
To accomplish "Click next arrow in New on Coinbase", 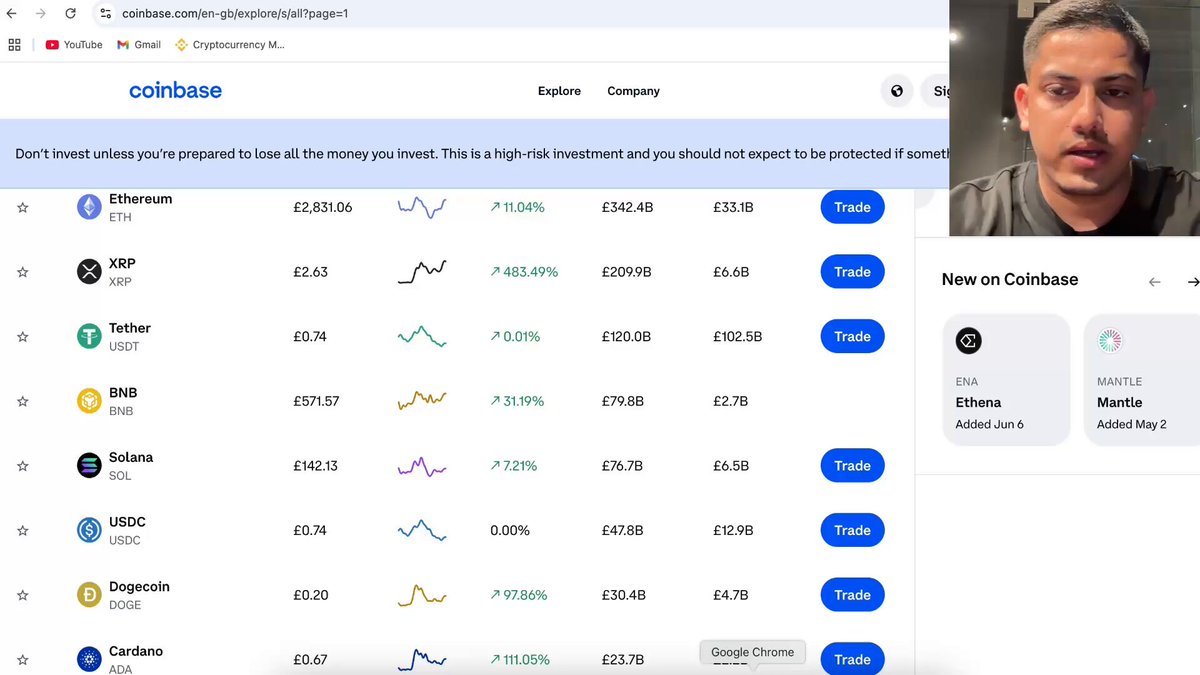I will 1193,282.
